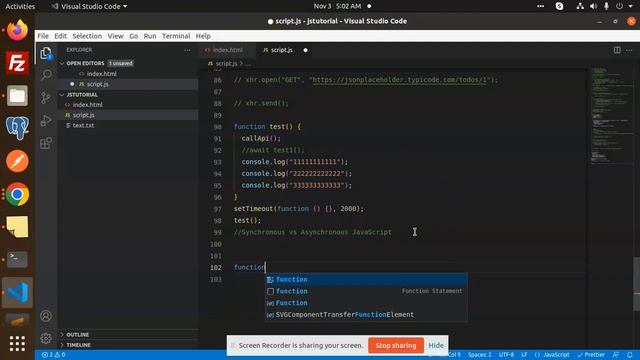Open the File menu
This screenshot has height=360, width=640.
point(43,36)
